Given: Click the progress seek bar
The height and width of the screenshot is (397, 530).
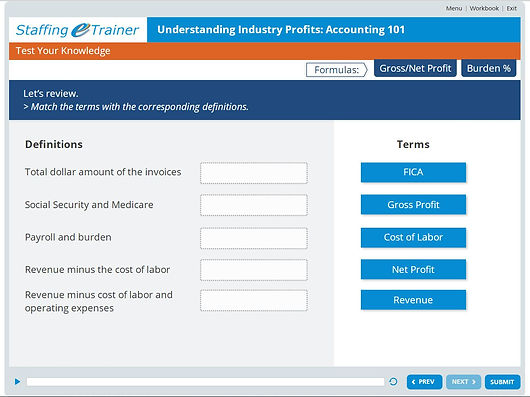Looking at the screenshot, I should 205,382.
